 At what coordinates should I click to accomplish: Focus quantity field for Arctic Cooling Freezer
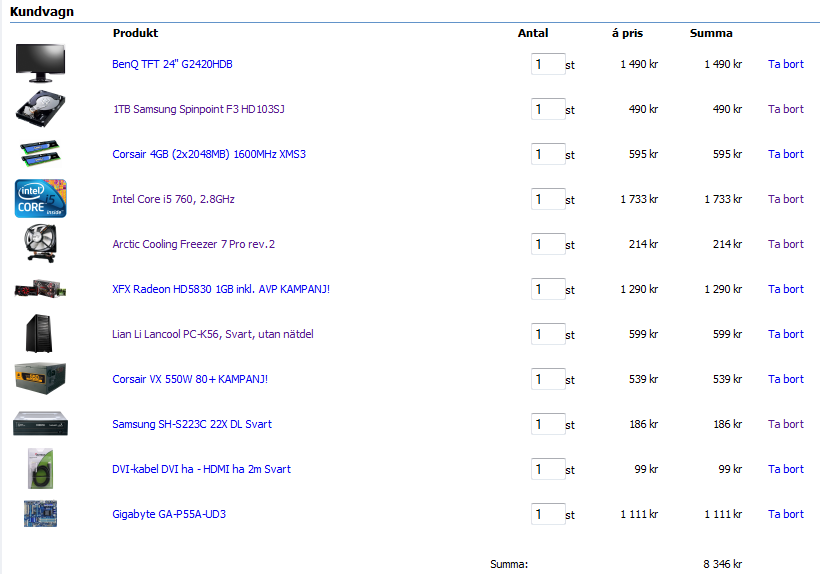click(x=548, y=244)
